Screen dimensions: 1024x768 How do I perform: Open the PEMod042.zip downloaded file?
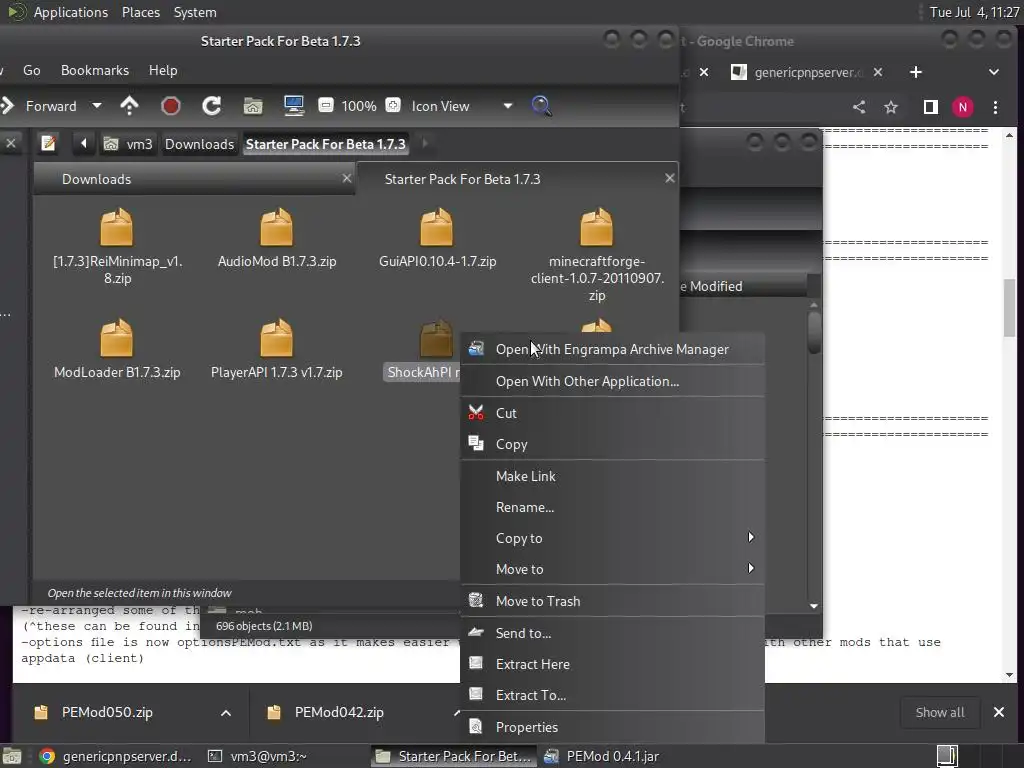click(339, 712)
